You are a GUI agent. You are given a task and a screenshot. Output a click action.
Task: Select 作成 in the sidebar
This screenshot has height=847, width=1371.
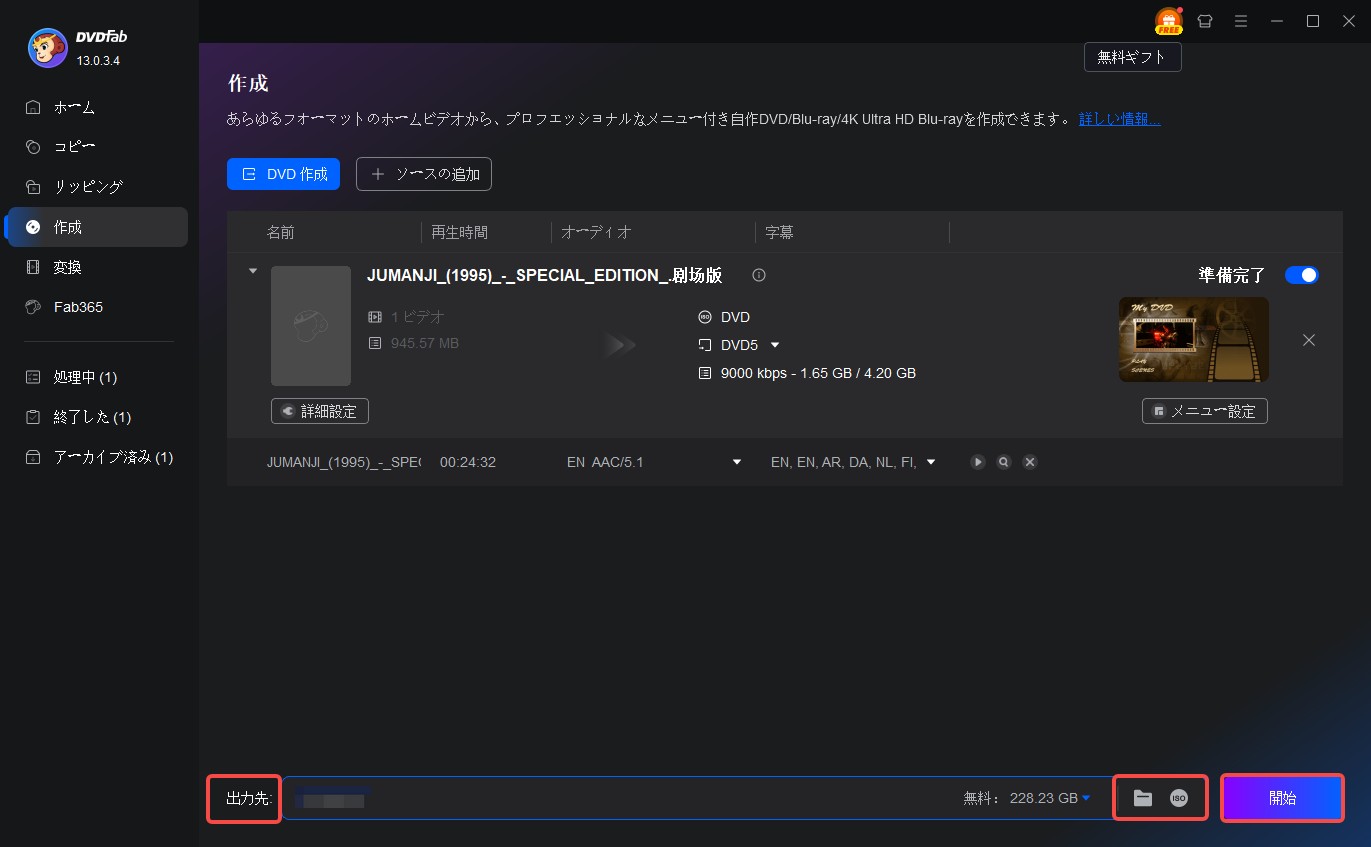(97, 227)
